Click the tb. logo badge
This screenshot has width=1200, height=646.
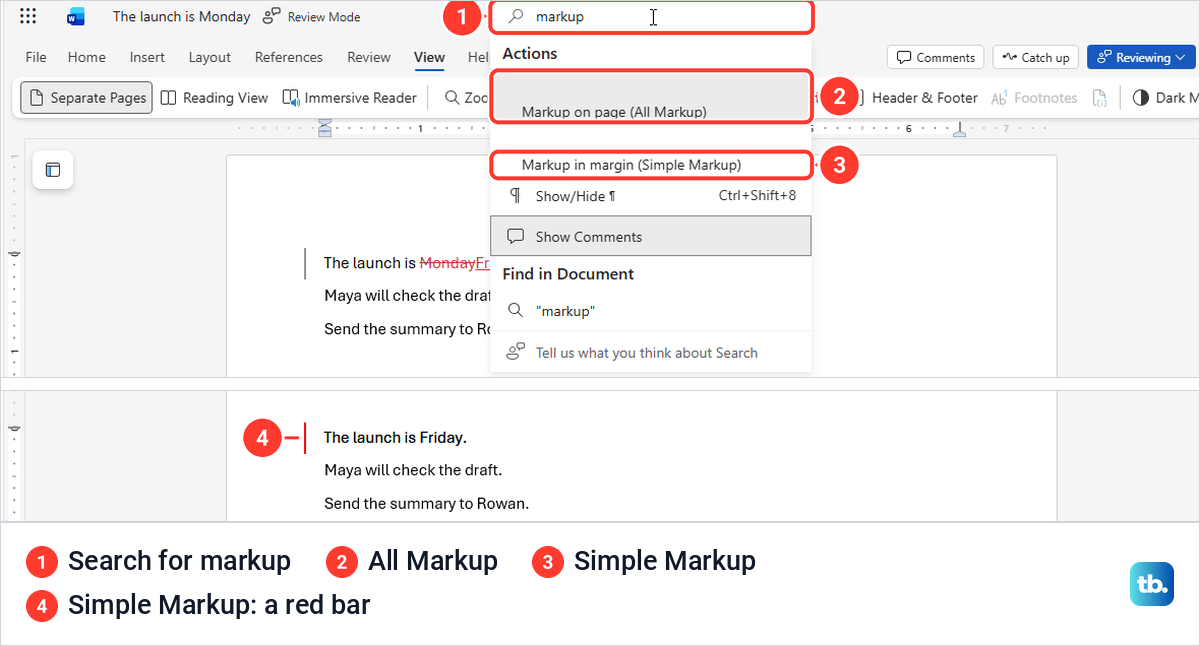[x=1152, y=585]
